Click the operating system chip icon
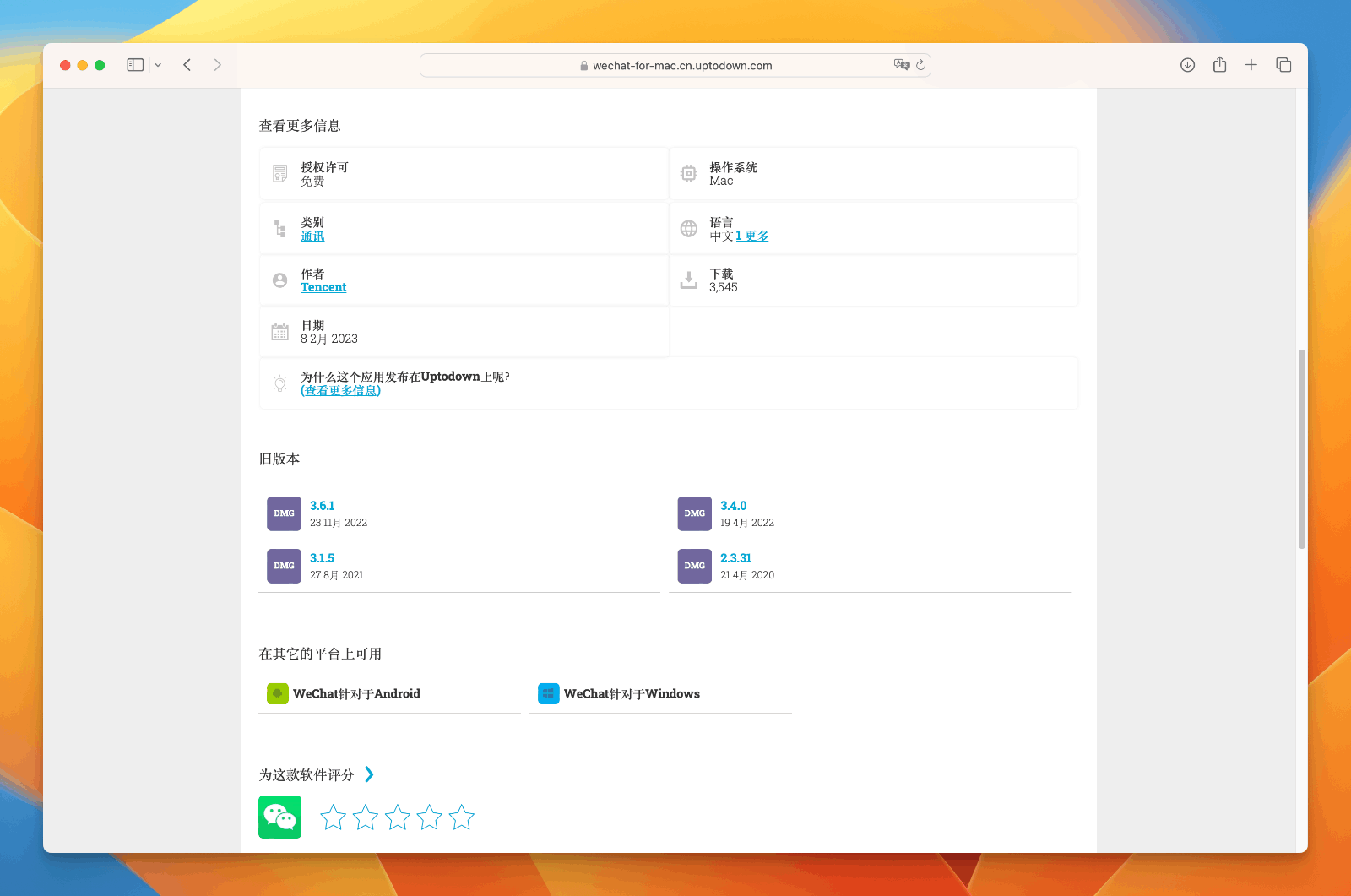Screen dimensions: 1351x896 [689, 174]
